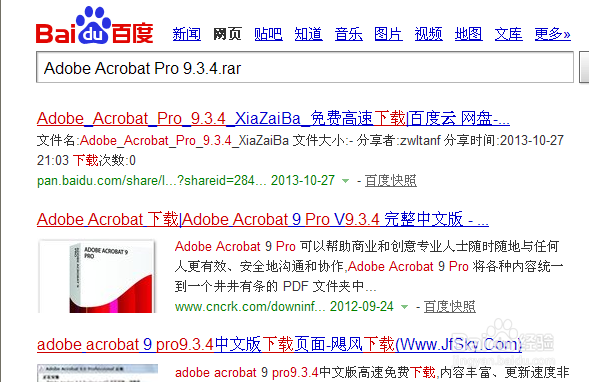Focus the search box containing Adobe Acrobat Pro 9.3.4.rar
The image size is (589, 382).
[305, 68]
